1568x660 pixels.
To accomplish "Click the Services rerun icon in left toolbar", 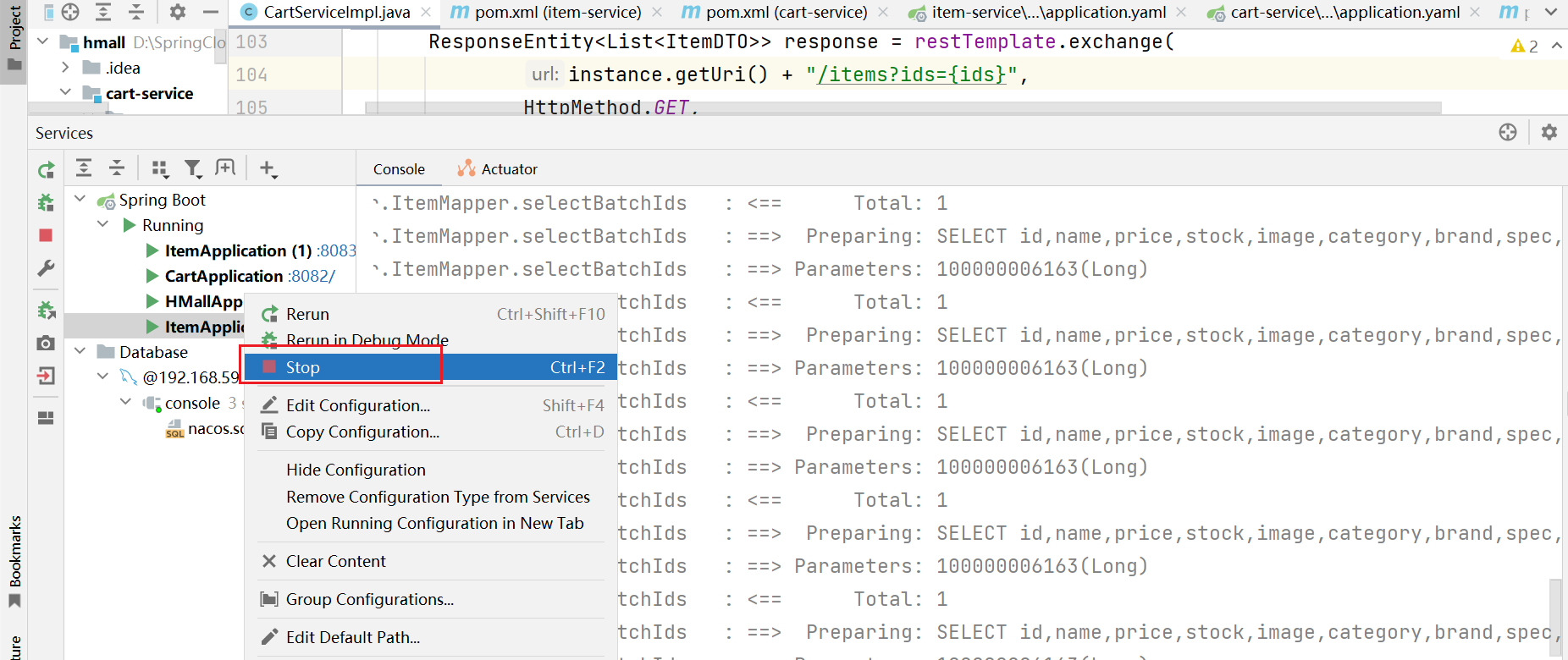I will click(46, 170).
